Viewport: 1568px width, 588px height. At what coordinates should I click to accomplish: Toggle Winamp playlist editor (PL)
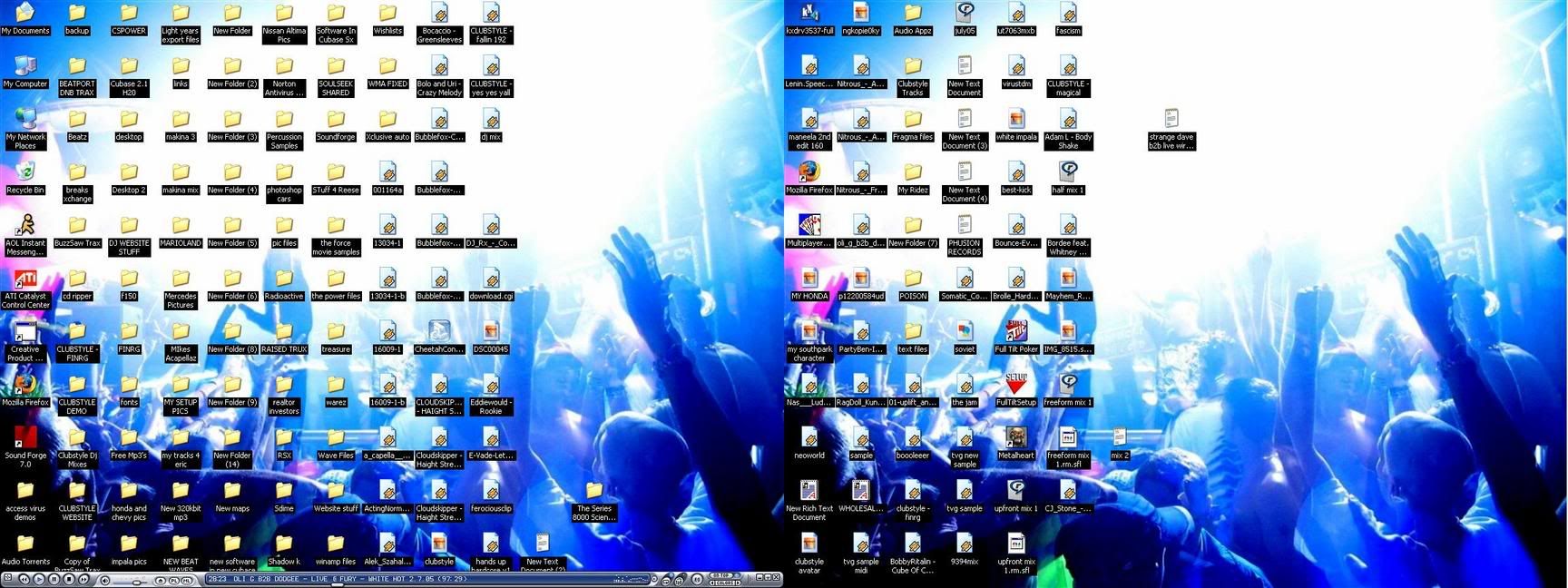tap(173, 580)
